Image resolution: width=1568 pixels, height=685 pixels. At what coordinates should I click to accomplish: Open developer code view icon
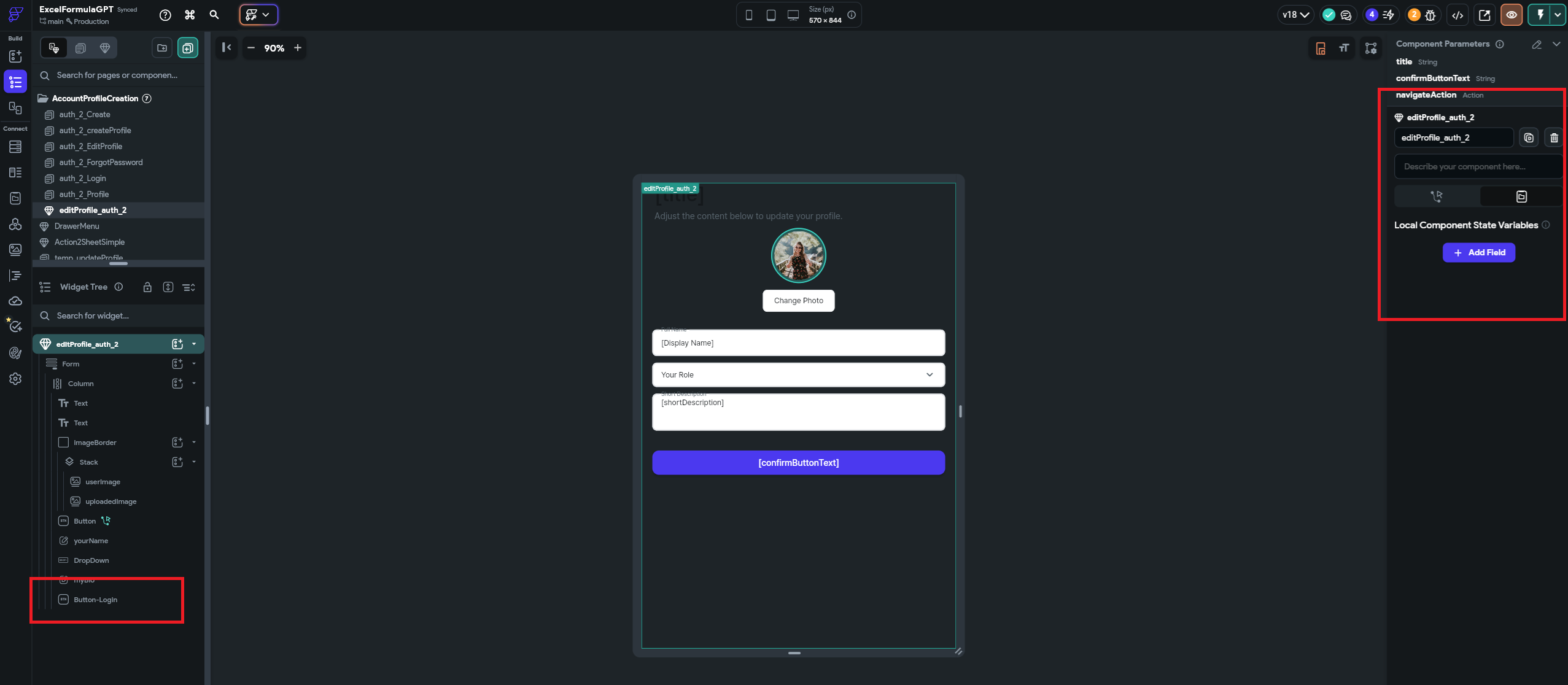click(x=1457, y=15)
